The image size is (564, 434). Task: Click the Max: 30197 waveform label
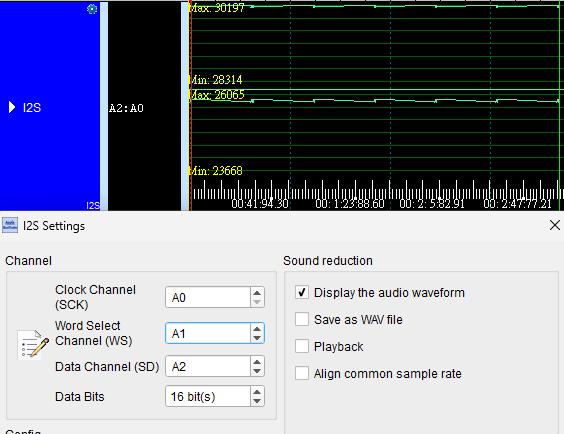tap(217, 8)
